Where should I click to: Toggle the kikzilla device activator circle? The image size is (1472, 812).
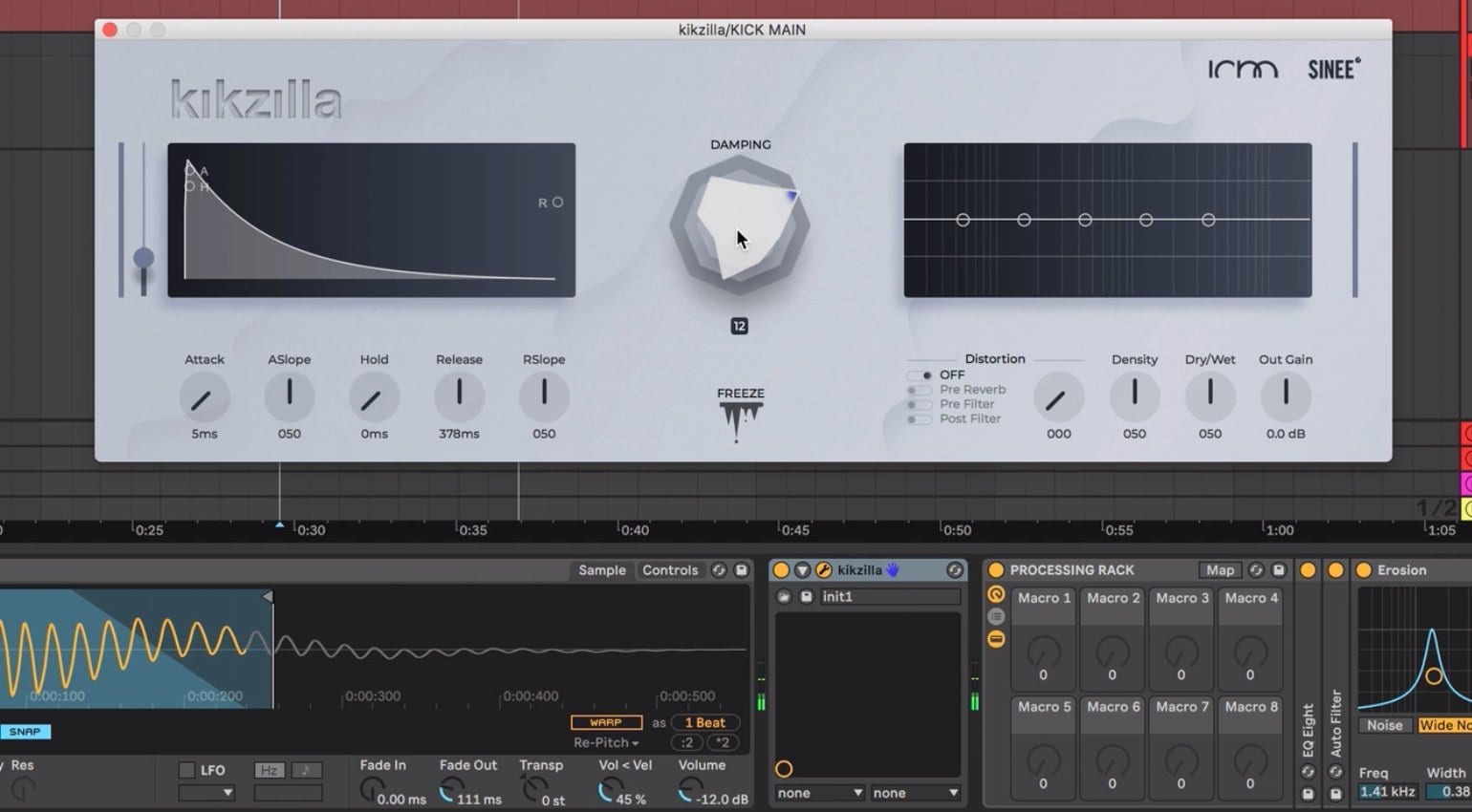[x=782, y=570]
